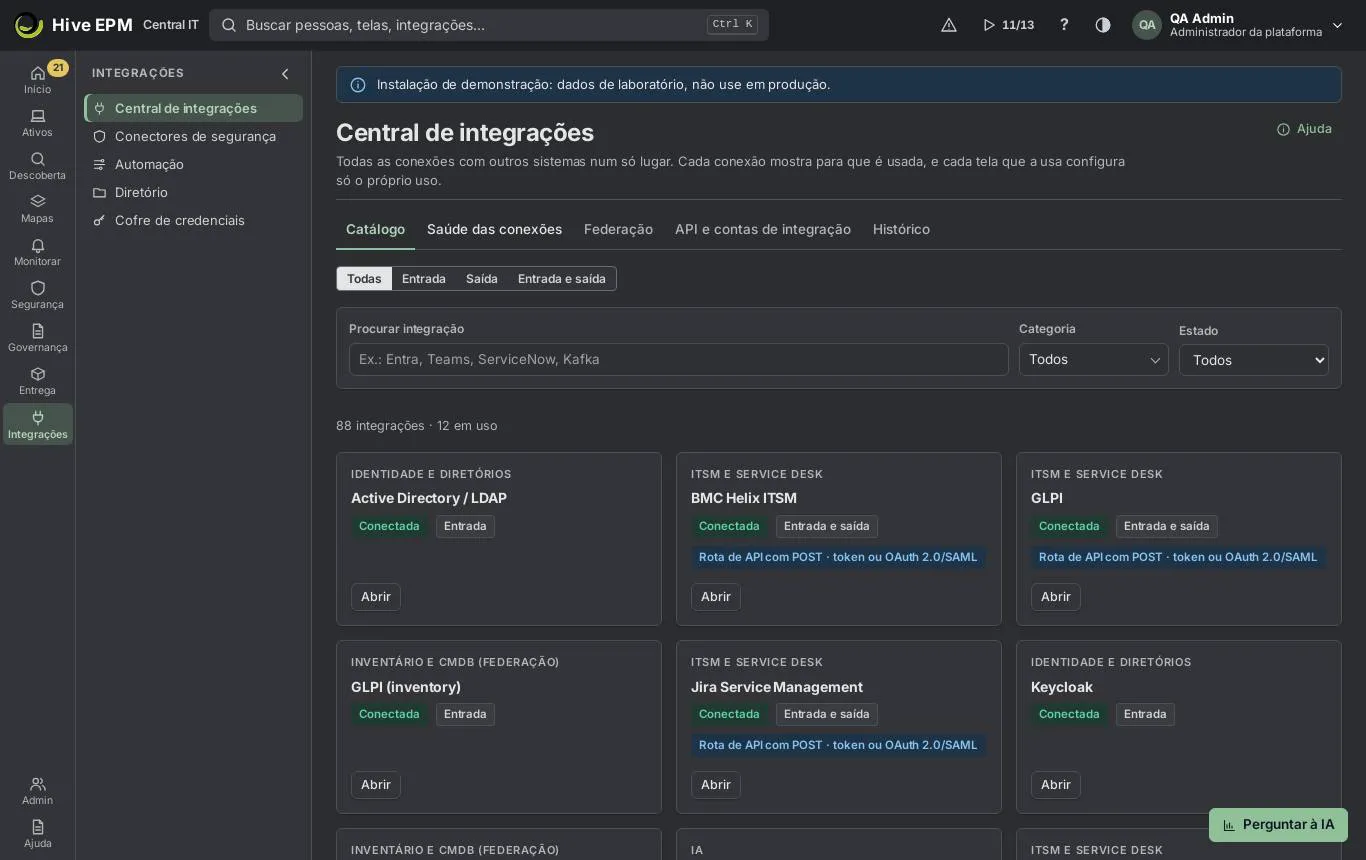
Task: Open the Histórico tab
Action: (x=901, y=229)
